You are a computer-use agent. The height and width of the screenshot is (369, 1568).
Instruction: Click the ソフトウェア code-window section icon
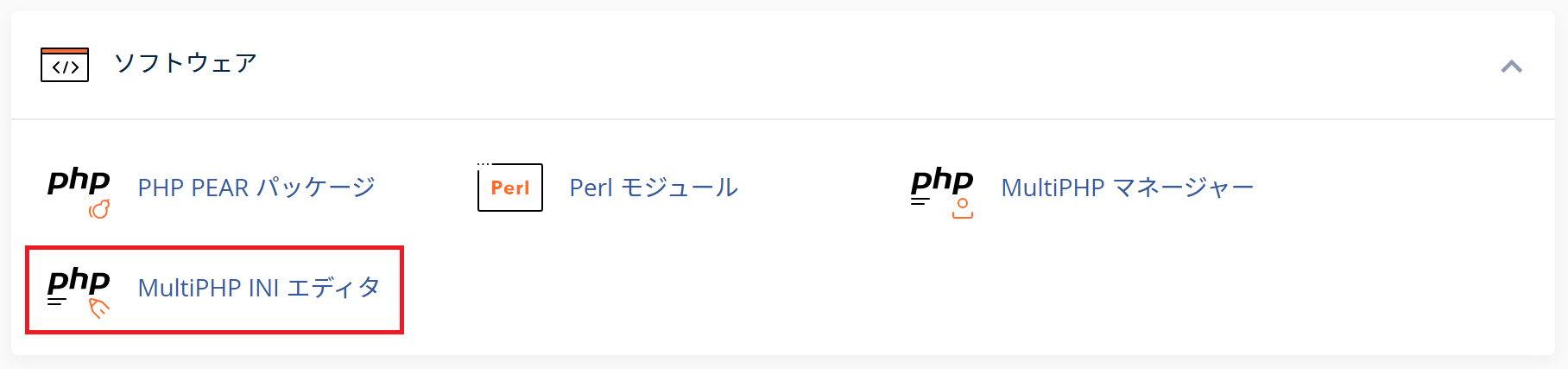(65, 65)
